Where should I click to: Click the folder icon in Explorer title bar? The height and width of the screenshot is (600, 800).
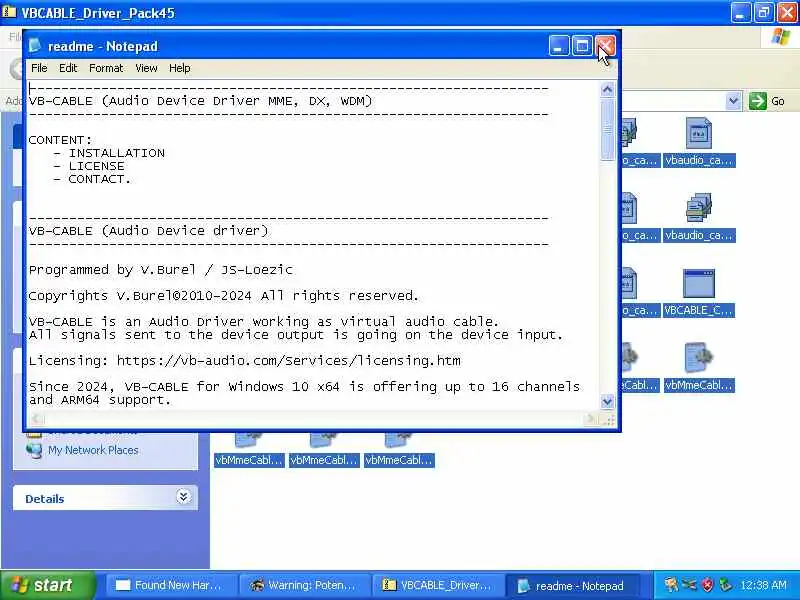click(x=9, y=11)
